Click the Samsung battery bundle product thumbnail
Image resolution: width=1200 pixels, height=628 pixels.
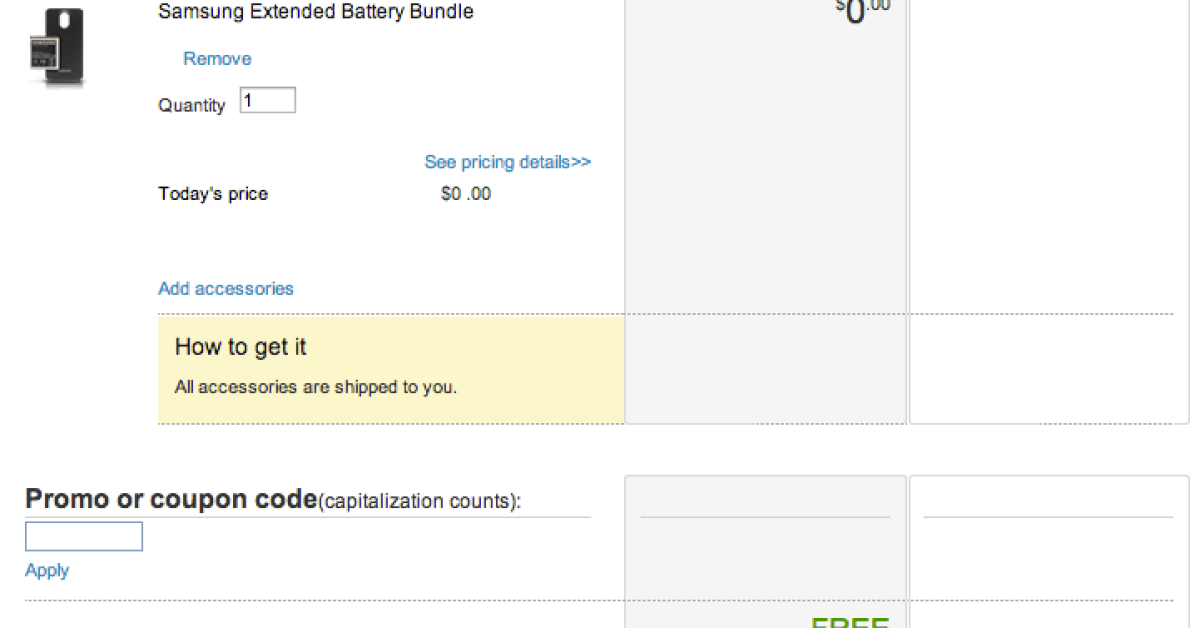click(x=56, y=47)
